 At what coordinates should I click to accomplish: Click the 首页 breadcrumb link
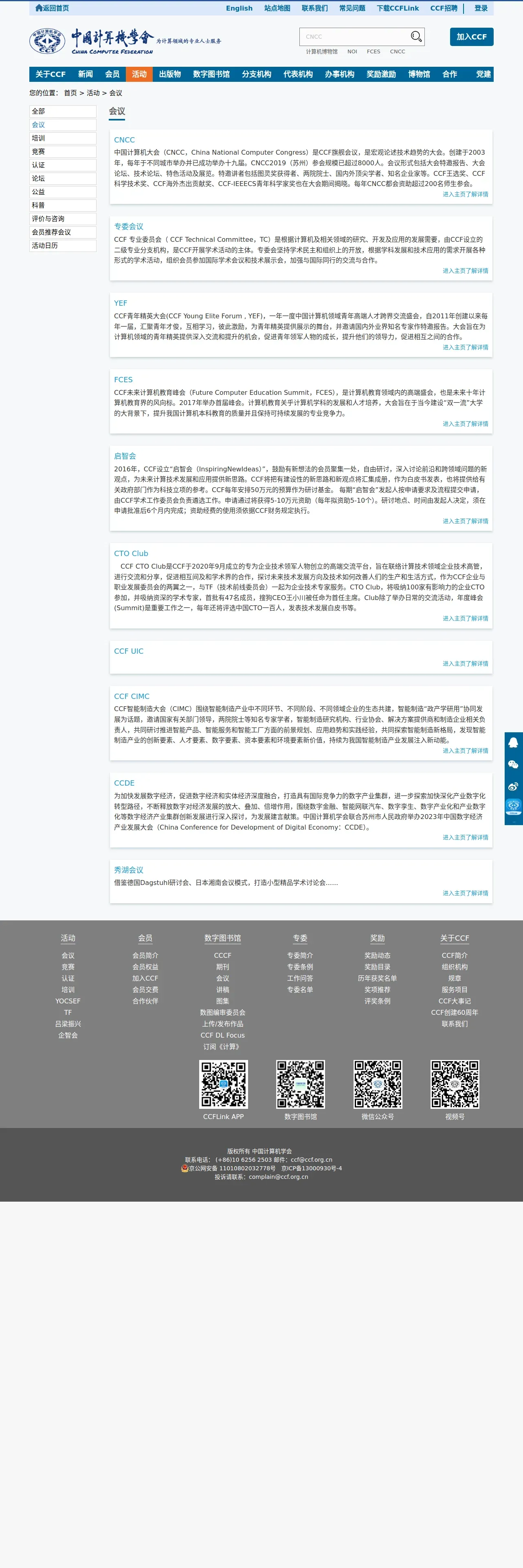(70, 93)
